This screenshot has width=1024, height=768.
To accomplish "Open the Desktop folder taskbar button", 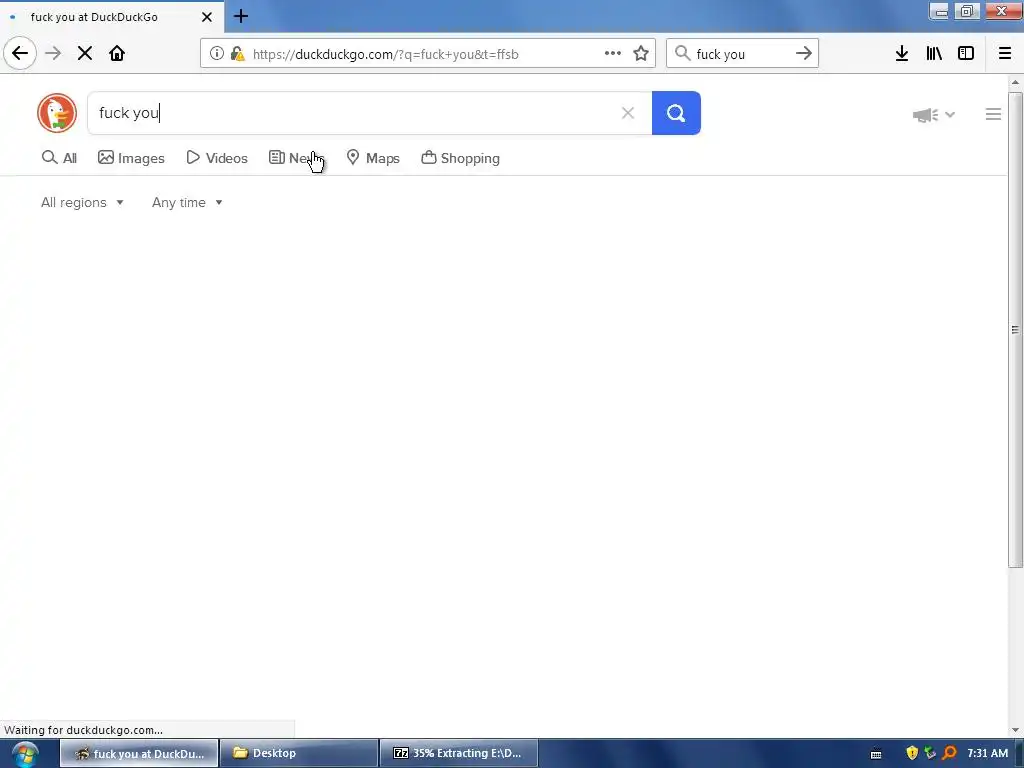I will click(x=299, y=753).
